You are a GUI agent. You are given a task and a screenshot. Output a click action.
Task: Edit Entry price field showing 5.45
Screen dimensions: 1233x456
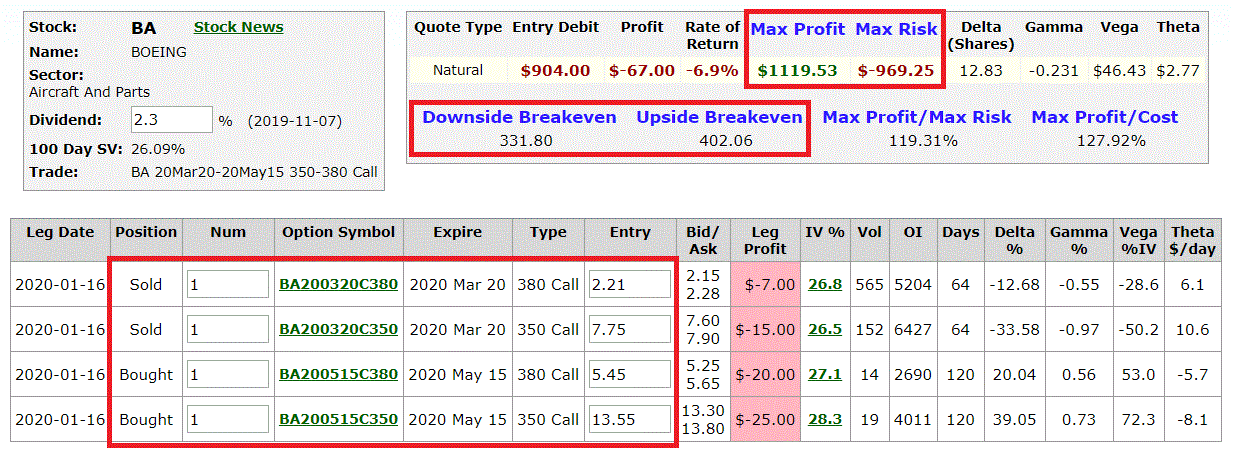pos(630,374)
